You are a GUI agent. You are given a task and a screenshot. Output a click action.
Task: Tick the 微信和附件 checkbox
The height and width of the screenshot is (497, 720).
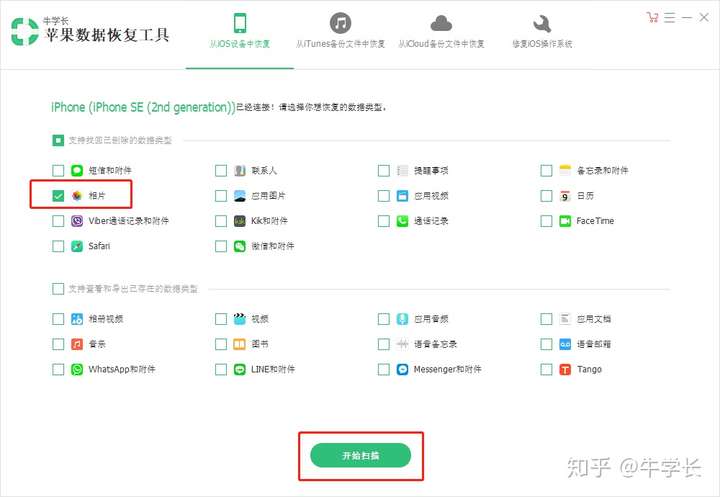click(221, 246)
